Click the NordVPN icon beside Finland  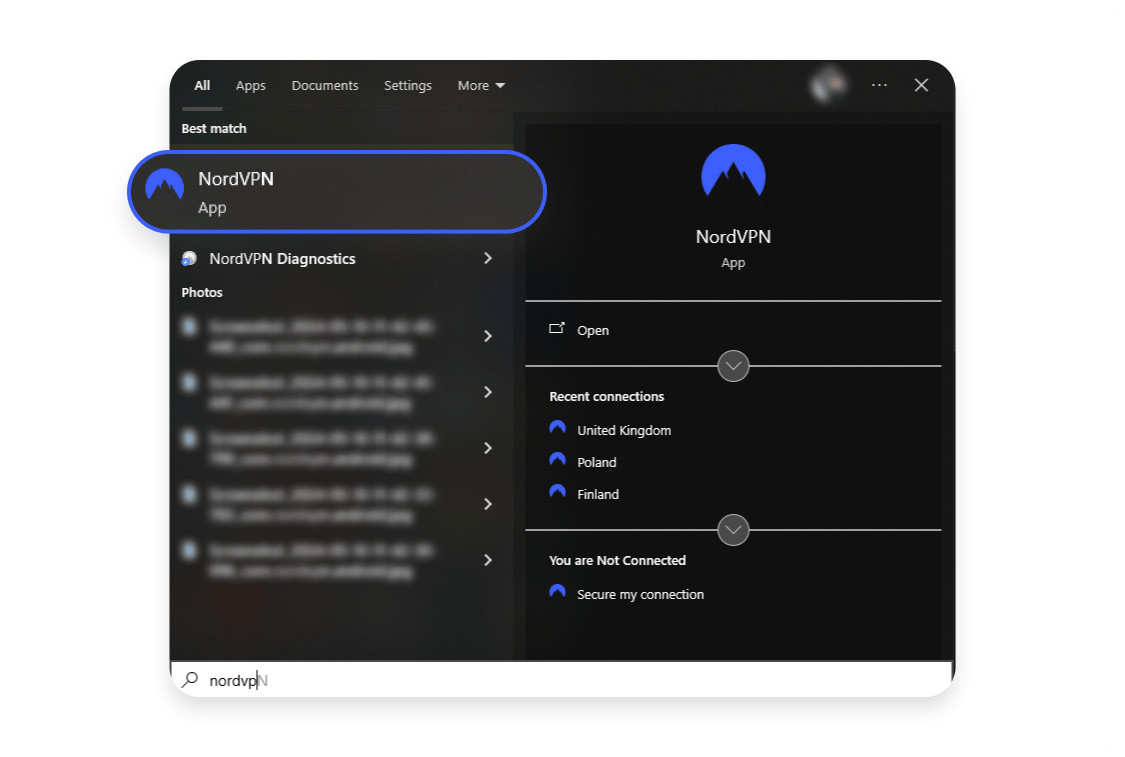tap(557, 492)
